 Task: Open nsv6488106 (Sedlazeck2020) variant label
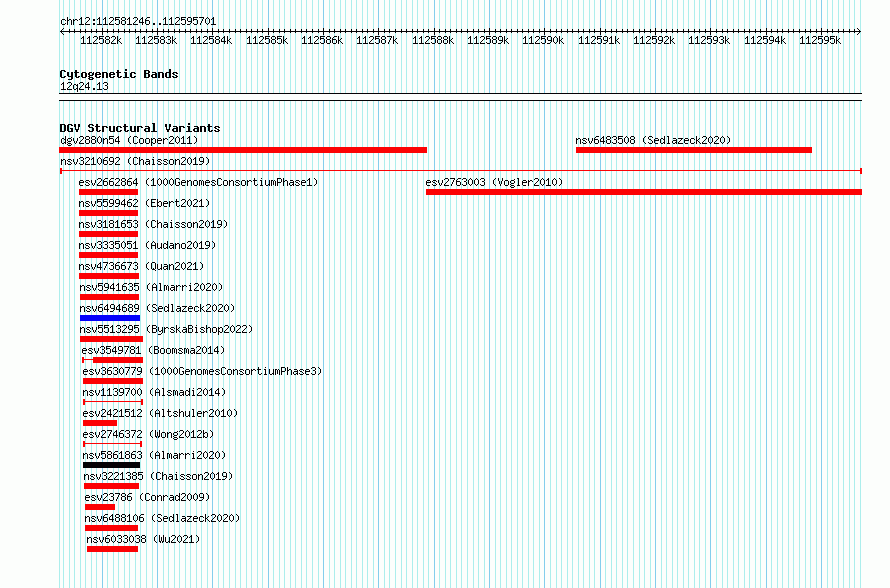162,518
